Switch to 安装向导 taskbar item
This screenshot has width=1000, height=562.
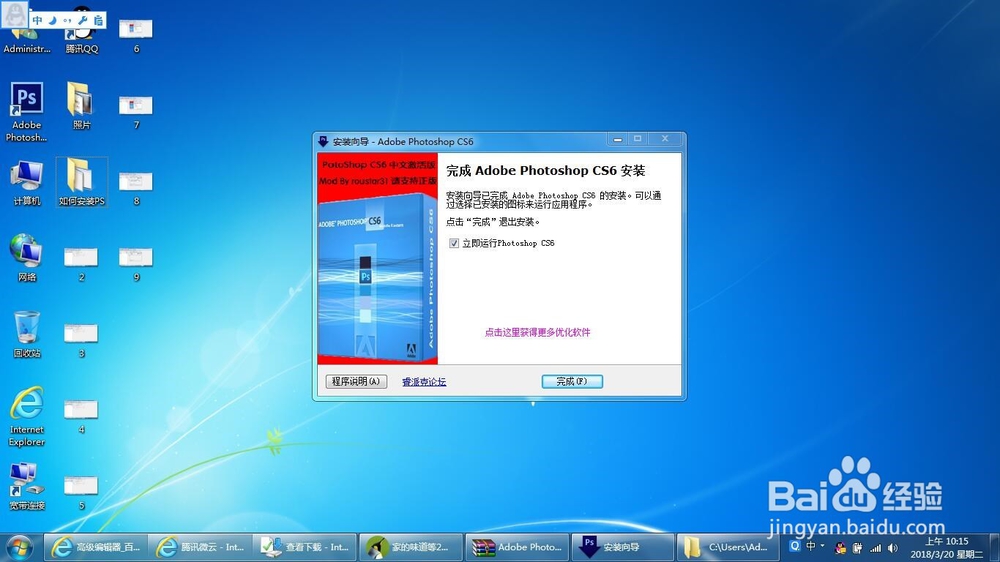(x=622, y=547)
